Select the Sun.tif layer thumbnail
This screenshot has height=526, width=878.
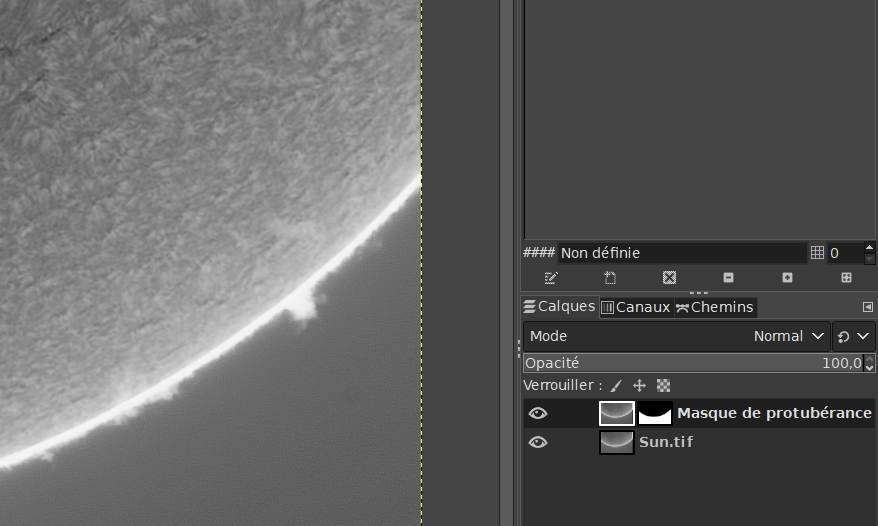point(617,443)
